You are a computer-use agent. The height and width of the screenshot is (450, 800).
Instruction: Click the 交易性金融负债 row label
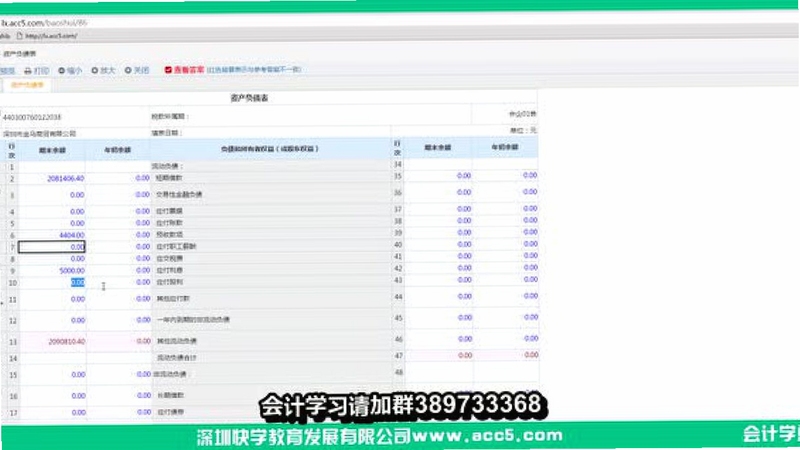pos(179,194)
